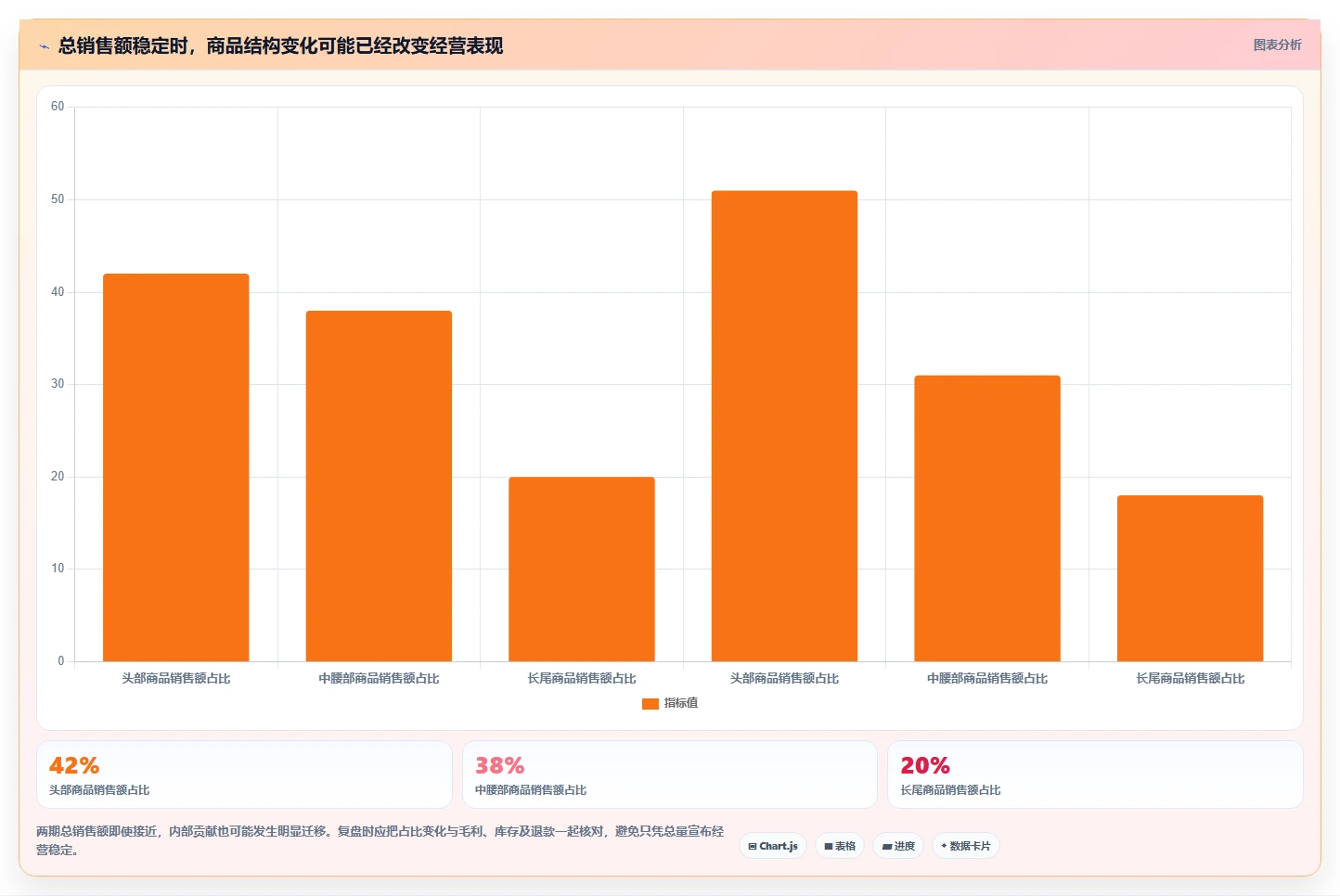Click the y-axis label 50

pyautogui.click(x=58, y=199)
